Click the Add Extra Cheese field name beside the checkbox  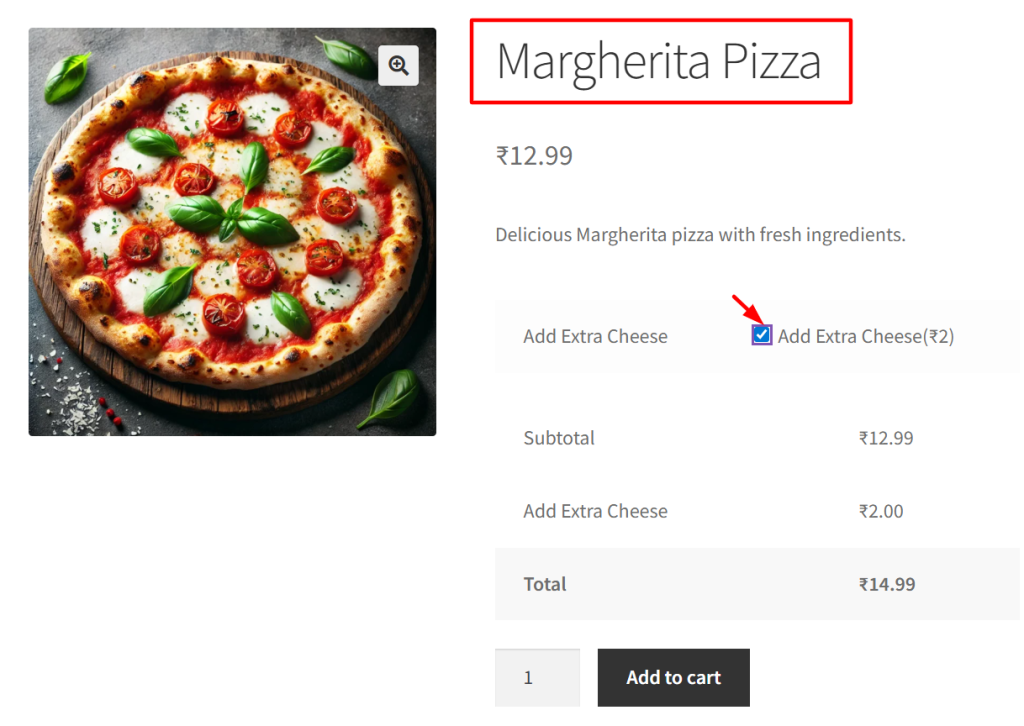595,337
